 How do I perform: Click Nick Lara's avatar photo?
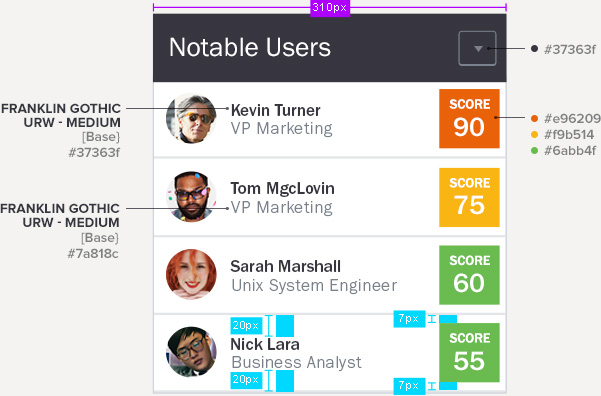coord(191,352)
